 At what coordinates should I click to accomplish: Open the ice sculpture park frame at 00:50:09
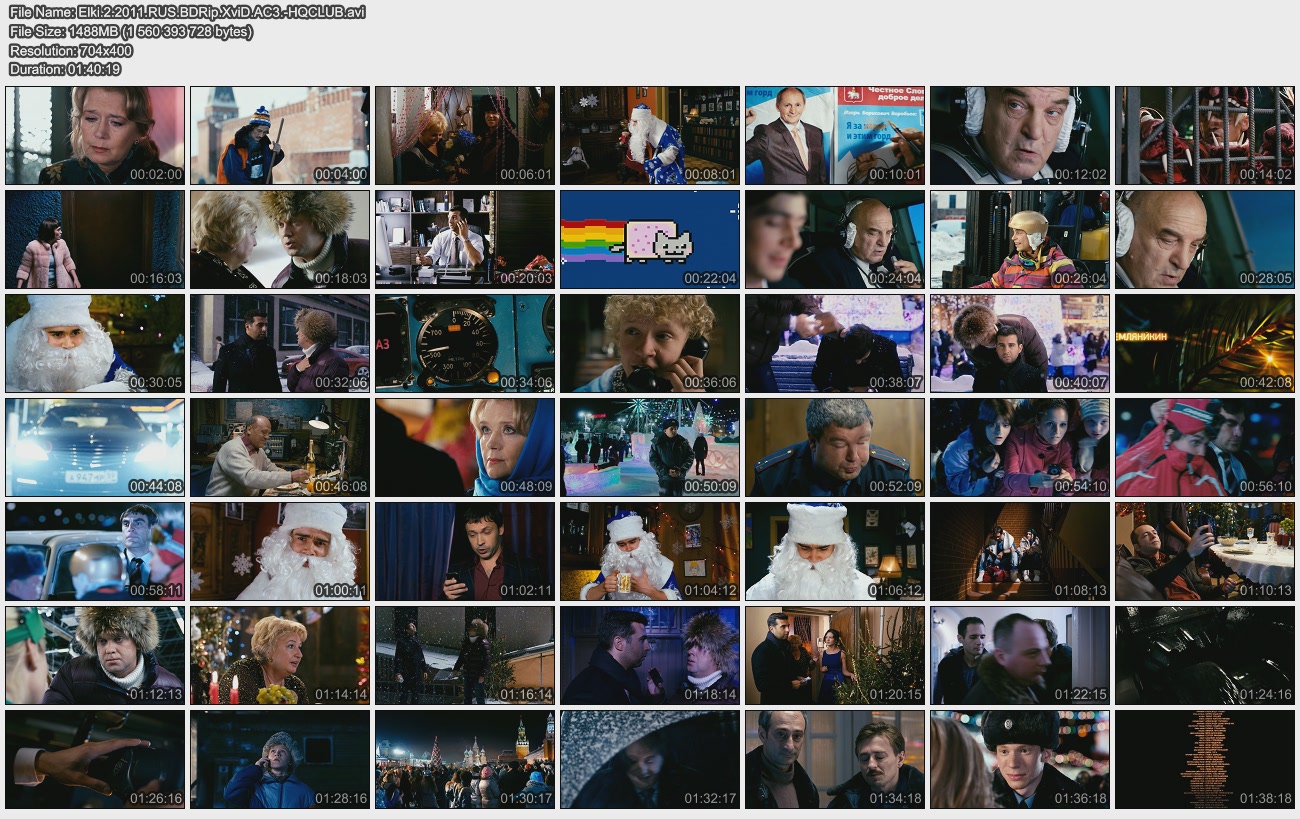tap(650, 448)
